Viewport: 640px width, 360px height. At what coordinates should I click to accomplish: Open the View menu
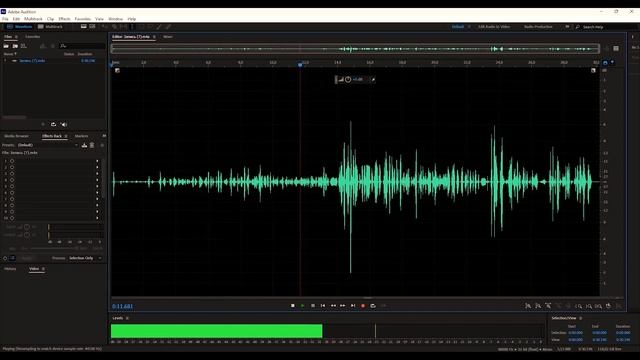click(99, 19)
